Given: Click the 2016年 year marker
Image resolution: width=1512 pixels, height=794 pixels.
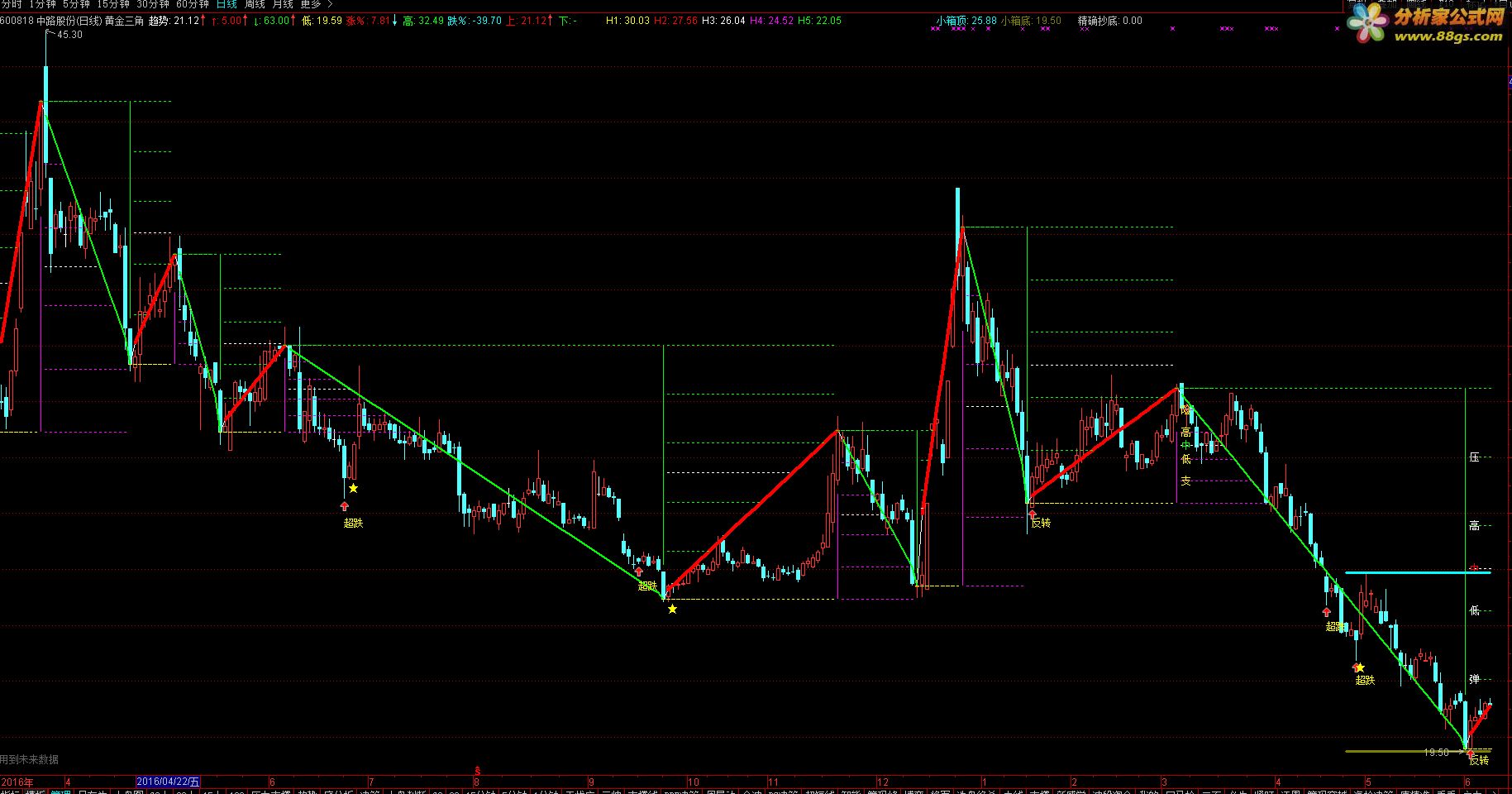Looking at the screenshot, I should click(18, 782).
